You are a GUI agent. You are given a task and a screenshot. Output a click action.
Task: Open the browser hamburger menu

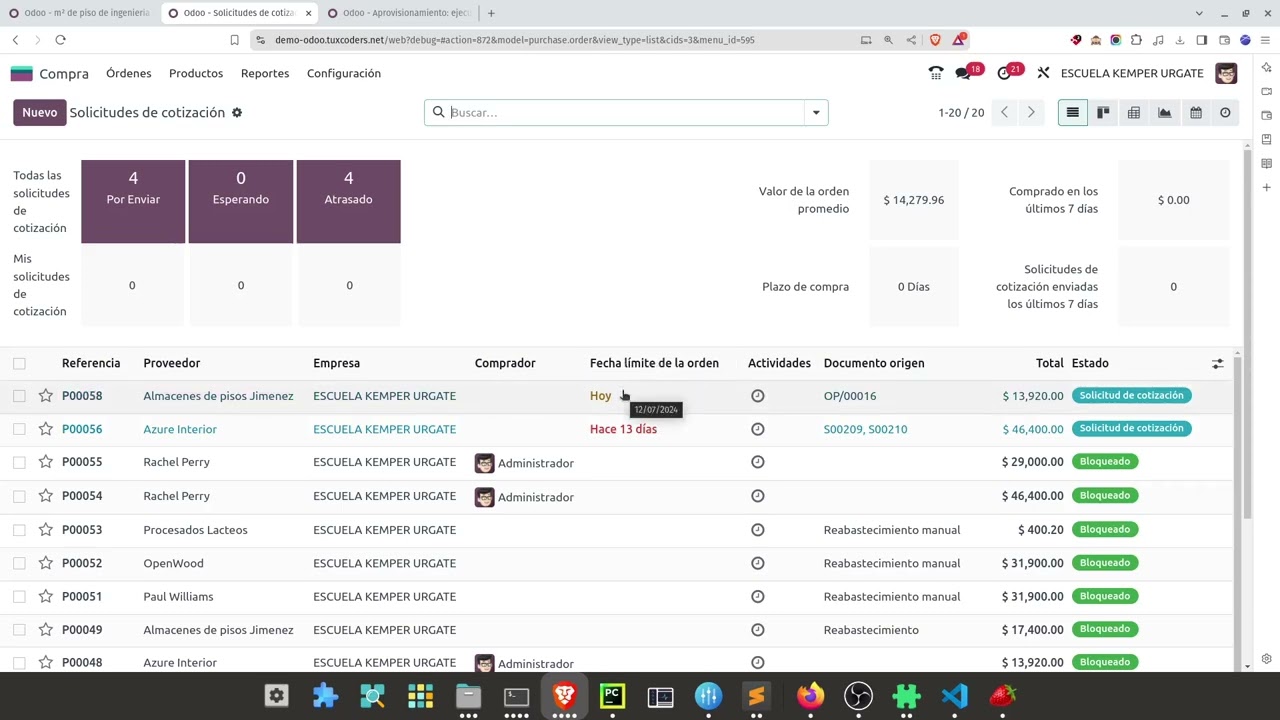[1265, 40]
